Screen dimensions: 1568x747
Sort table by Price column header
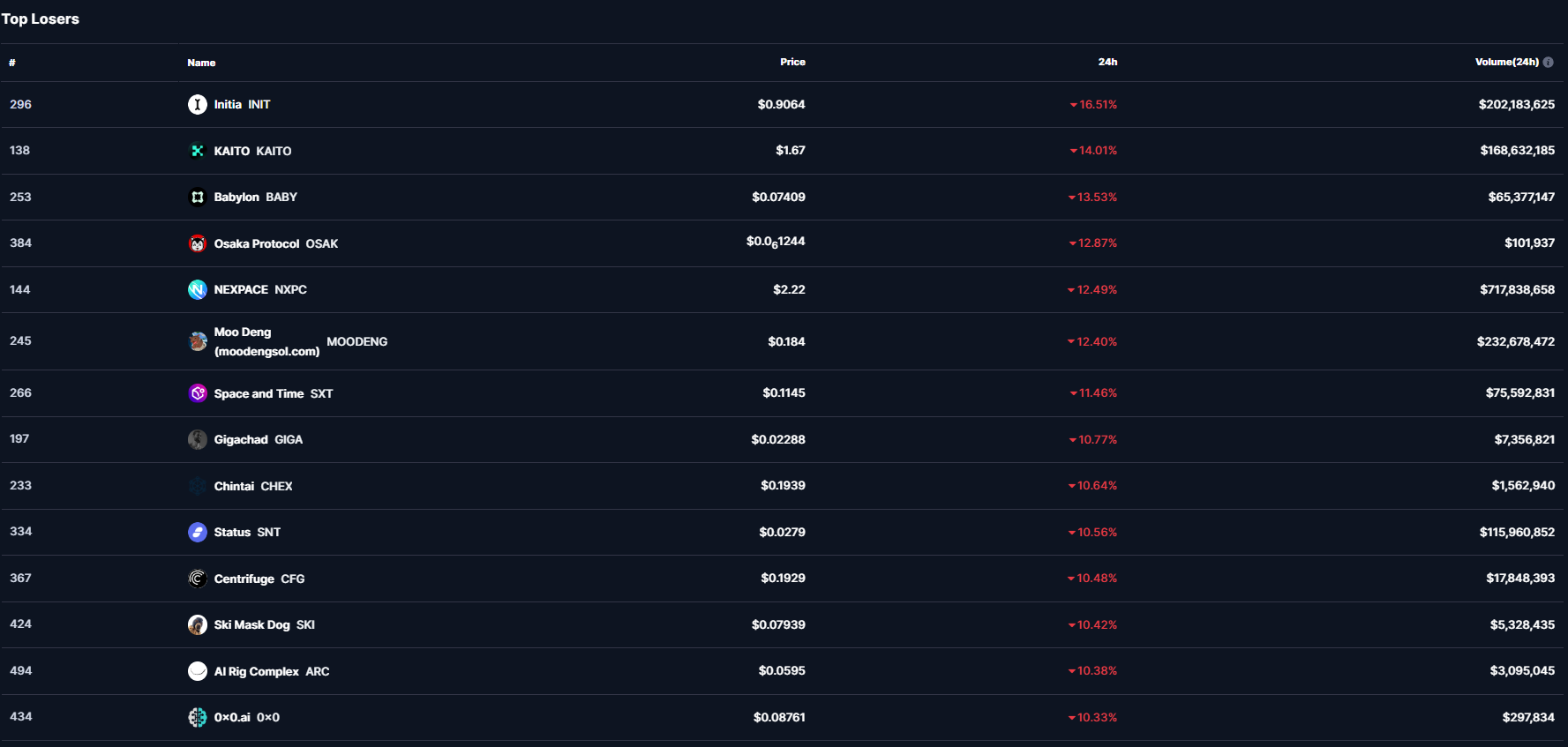pyautogui.click(x=792, y=63)
